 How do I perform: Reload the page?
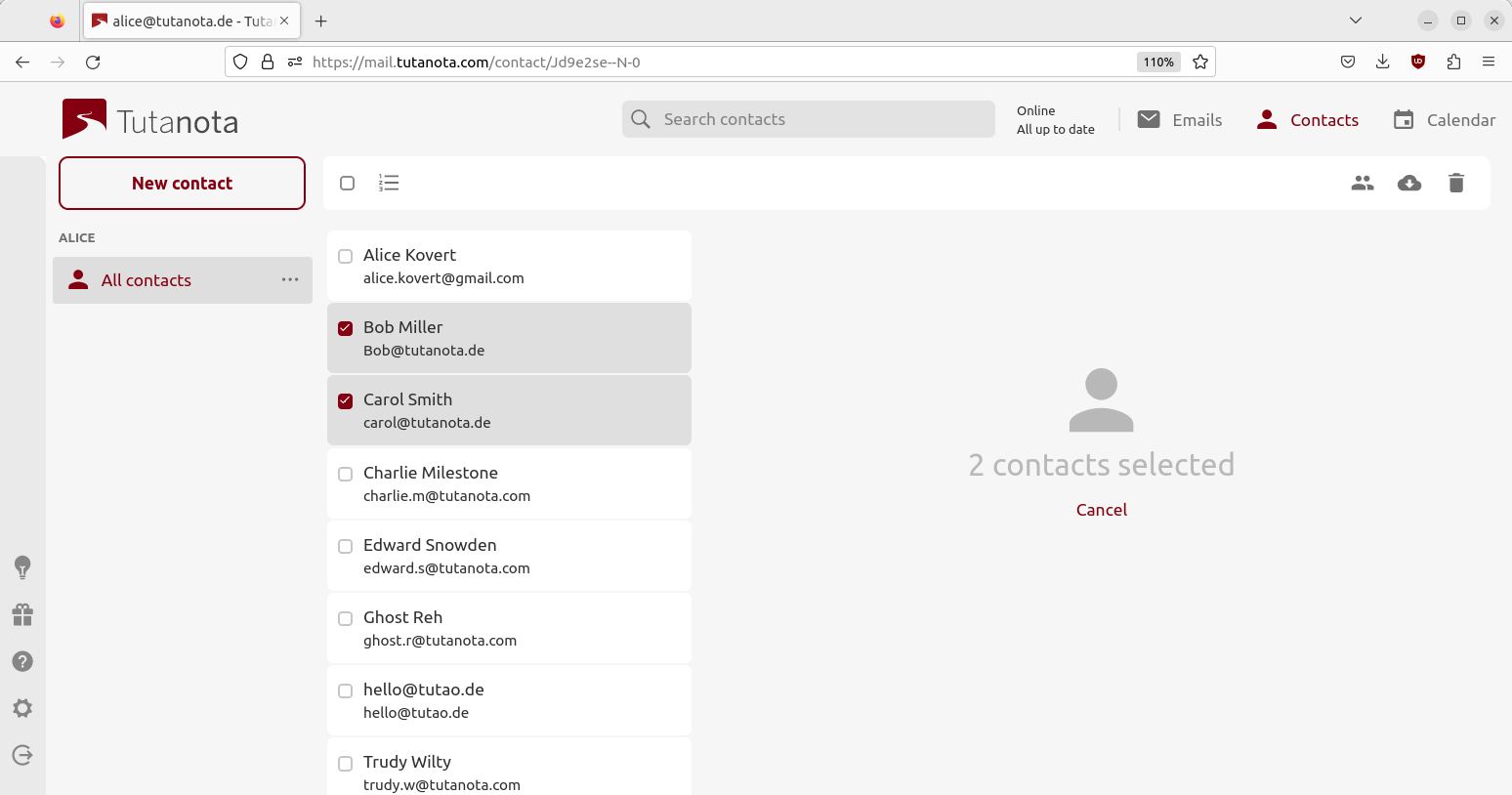(x=93, y=62)
